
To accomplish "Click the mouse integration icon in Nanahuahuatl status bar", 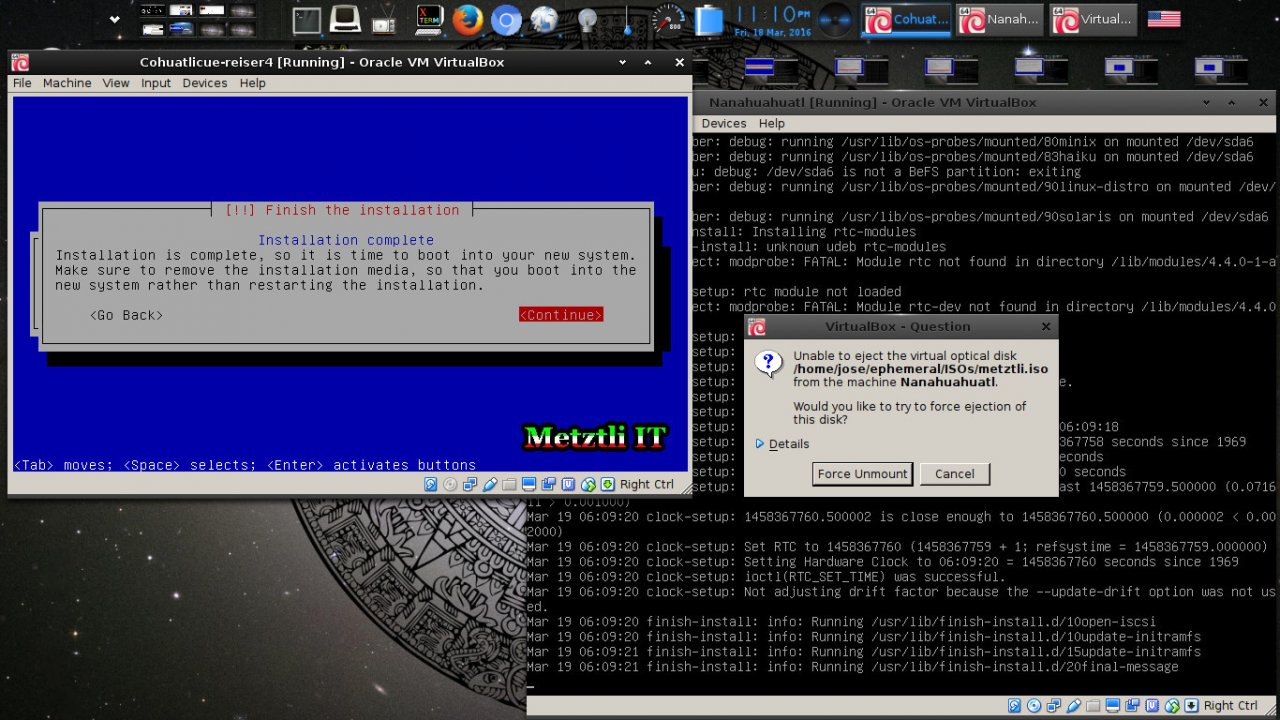I will click(1171, 706).
